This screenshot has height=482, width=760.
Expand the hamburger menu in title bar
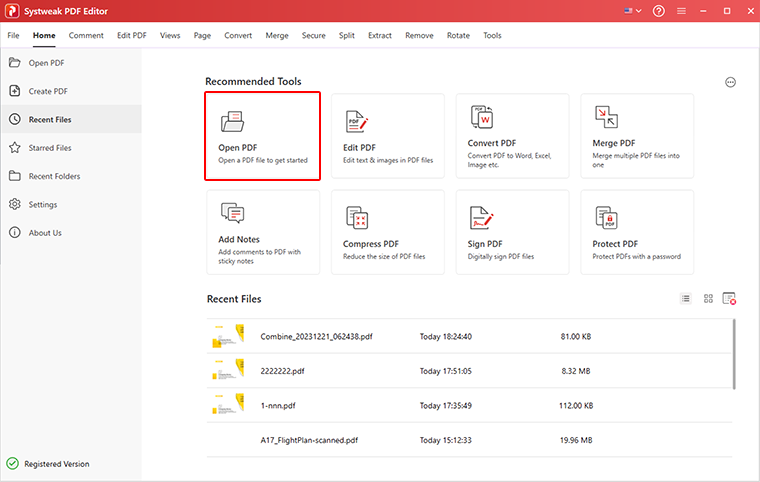pyautogui.click(x=683, y=11)
